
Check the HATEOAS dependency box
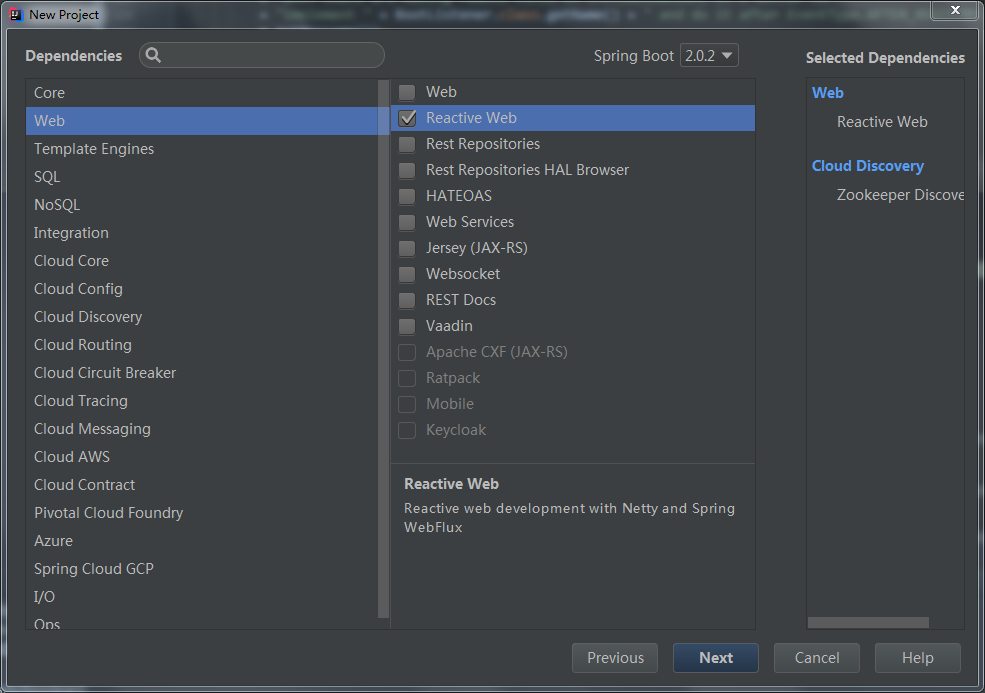(x=407, y=196)
